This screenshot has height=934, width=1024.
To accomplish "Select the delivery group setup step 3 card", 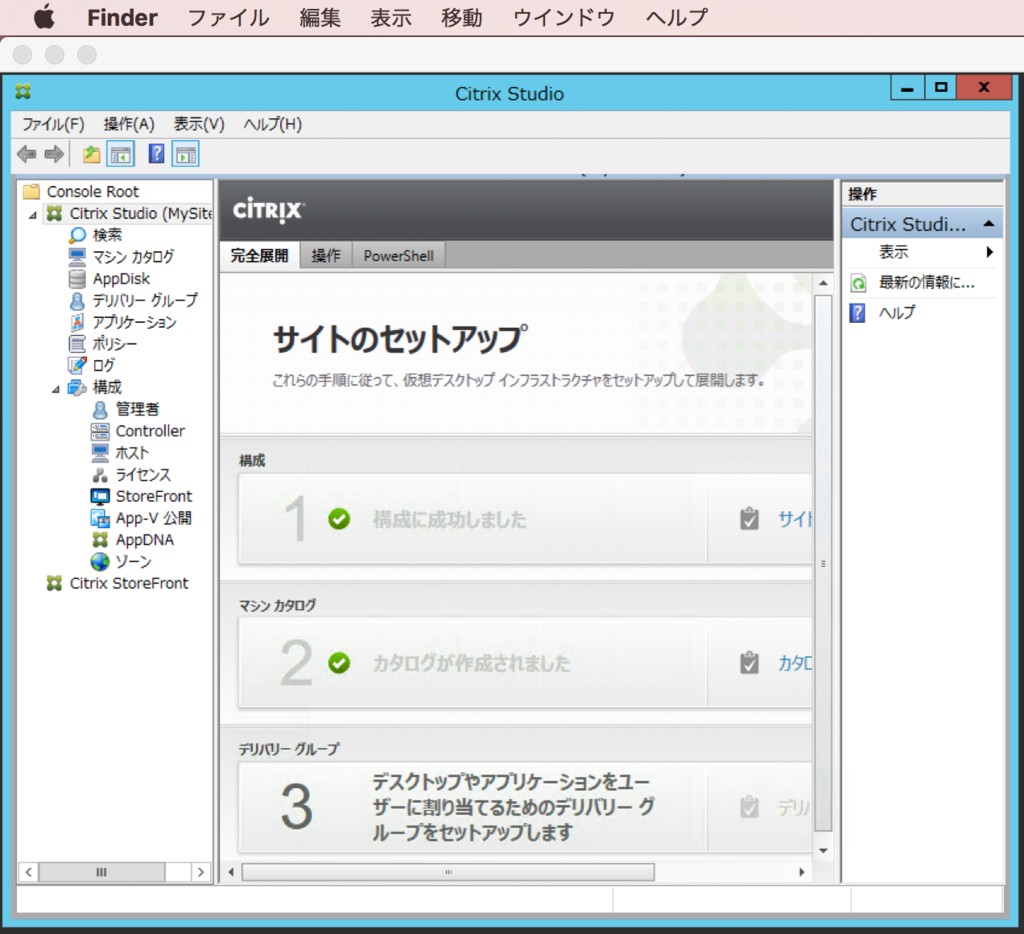I will (473, 807).
